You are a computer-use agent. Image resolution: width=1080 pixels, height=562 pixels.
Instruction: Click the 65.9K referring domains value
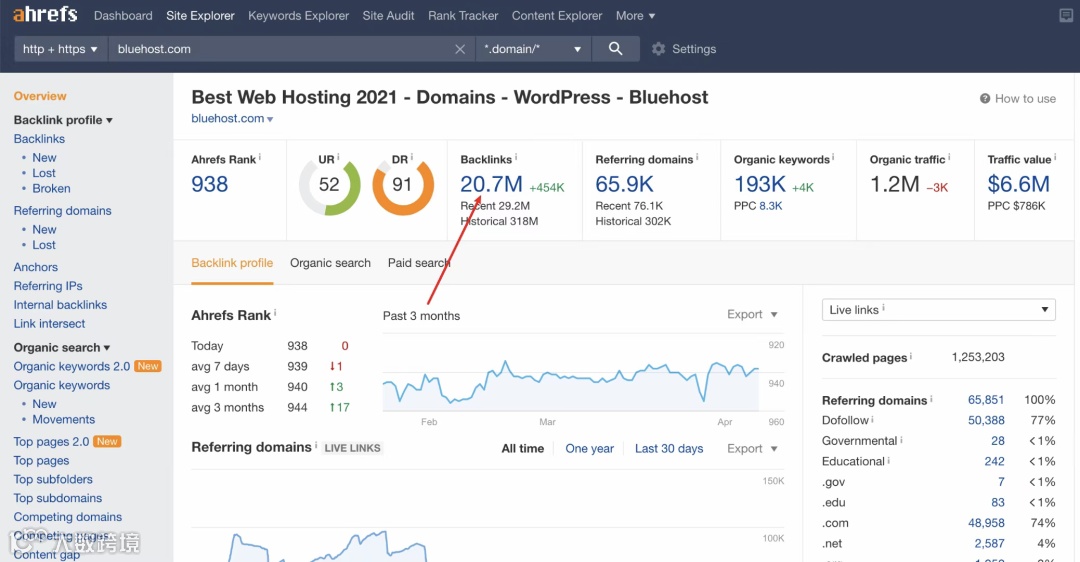(x=625, y=184)
